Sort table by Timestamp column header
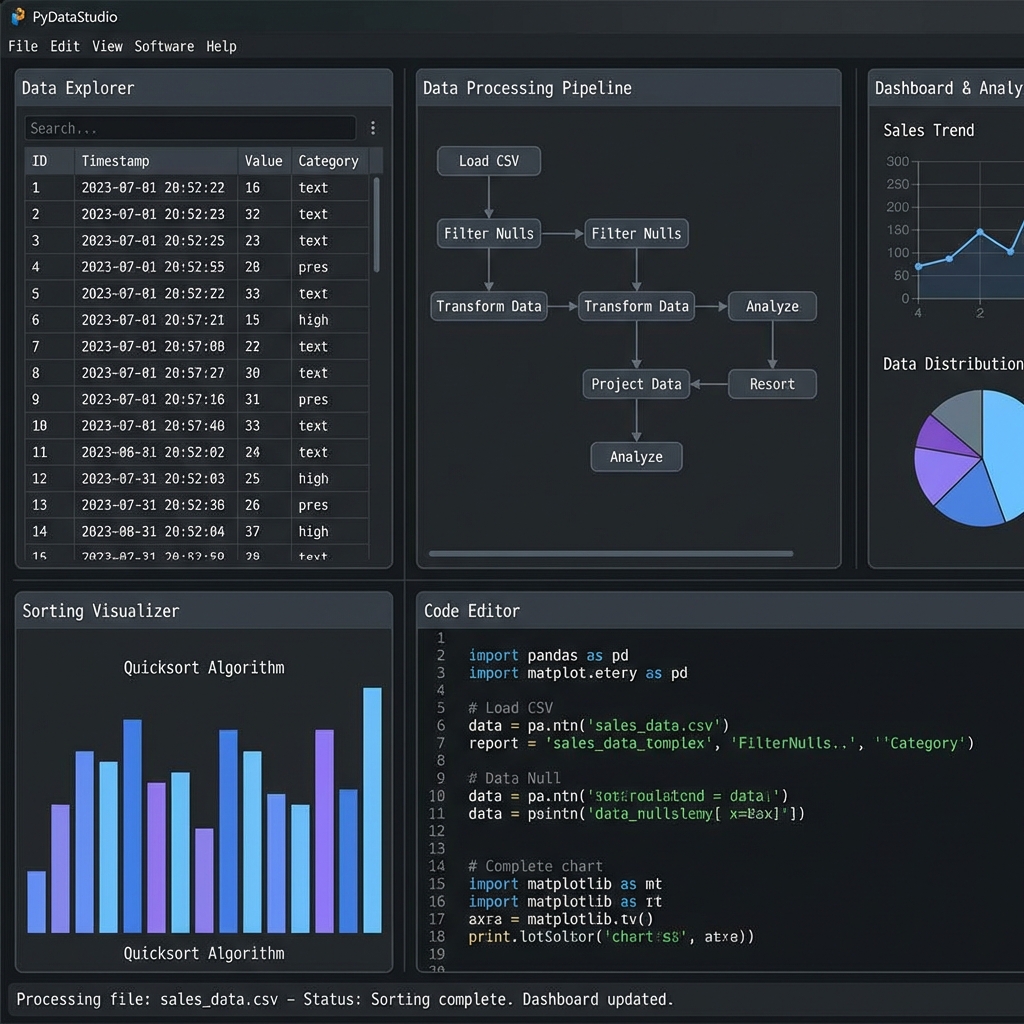The width and height of the screenshot is (1024, 1024). tap(115, 161)
